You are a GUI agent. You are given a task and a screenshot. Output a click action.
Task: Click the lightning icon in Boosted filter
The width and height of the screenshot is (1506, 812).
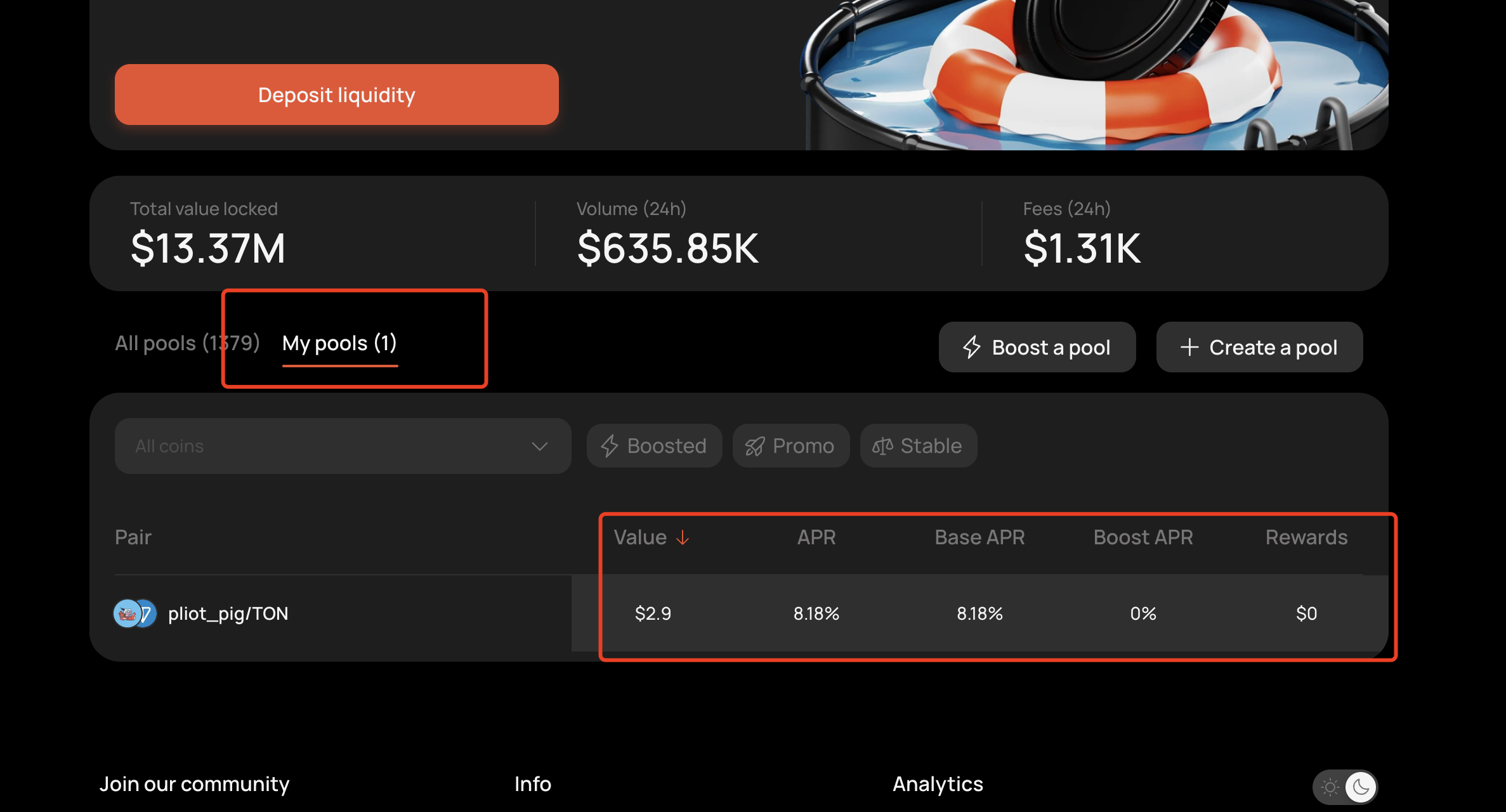(x=609, y=446)
